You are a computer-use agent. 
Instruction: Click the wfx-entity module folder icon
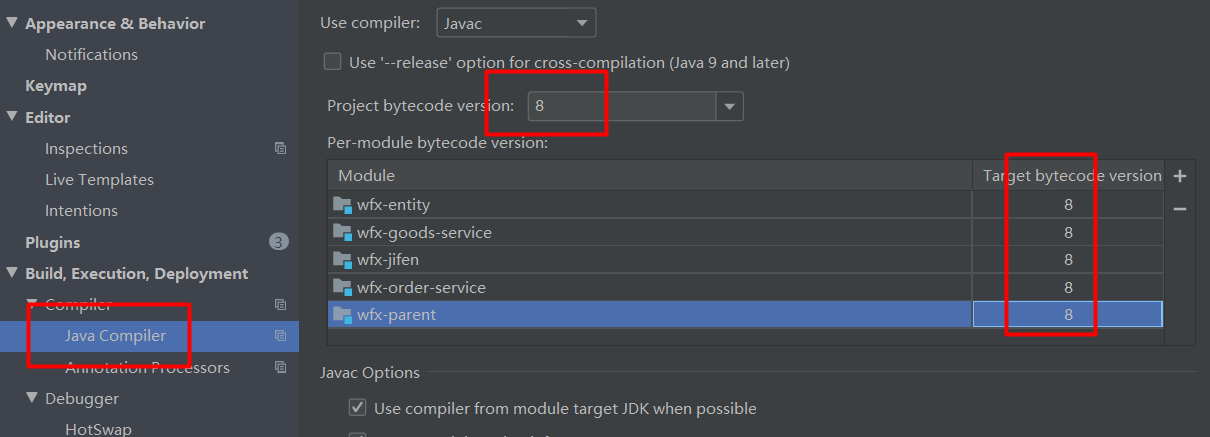(342, 205)
